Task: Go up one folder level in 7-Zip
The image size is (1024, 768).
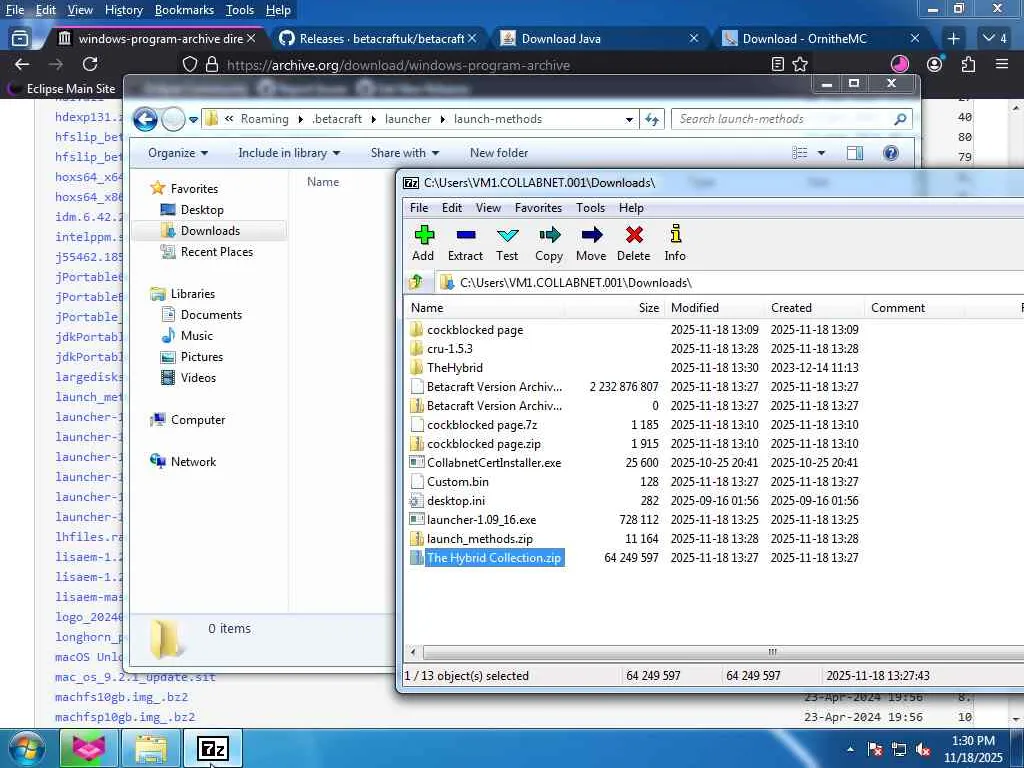Action: click(x=416, y=282)
